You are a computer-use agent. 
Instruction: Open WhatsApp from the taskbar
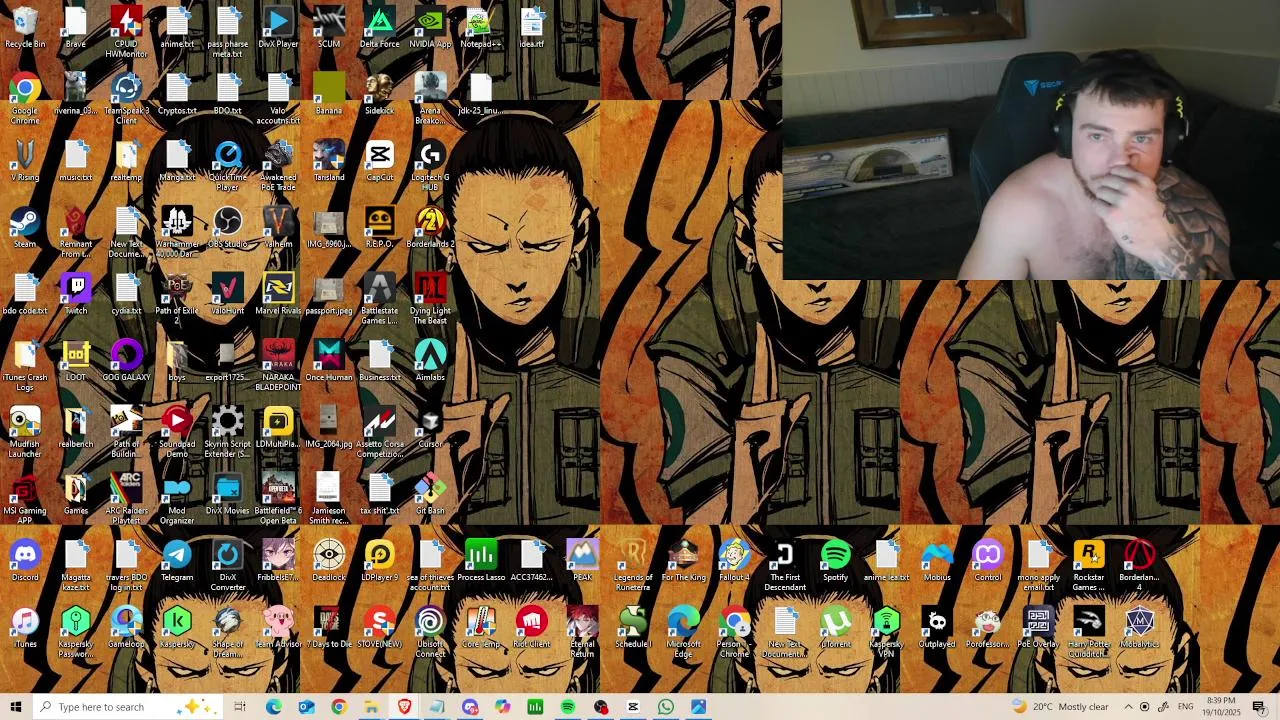tap(666, 707)
